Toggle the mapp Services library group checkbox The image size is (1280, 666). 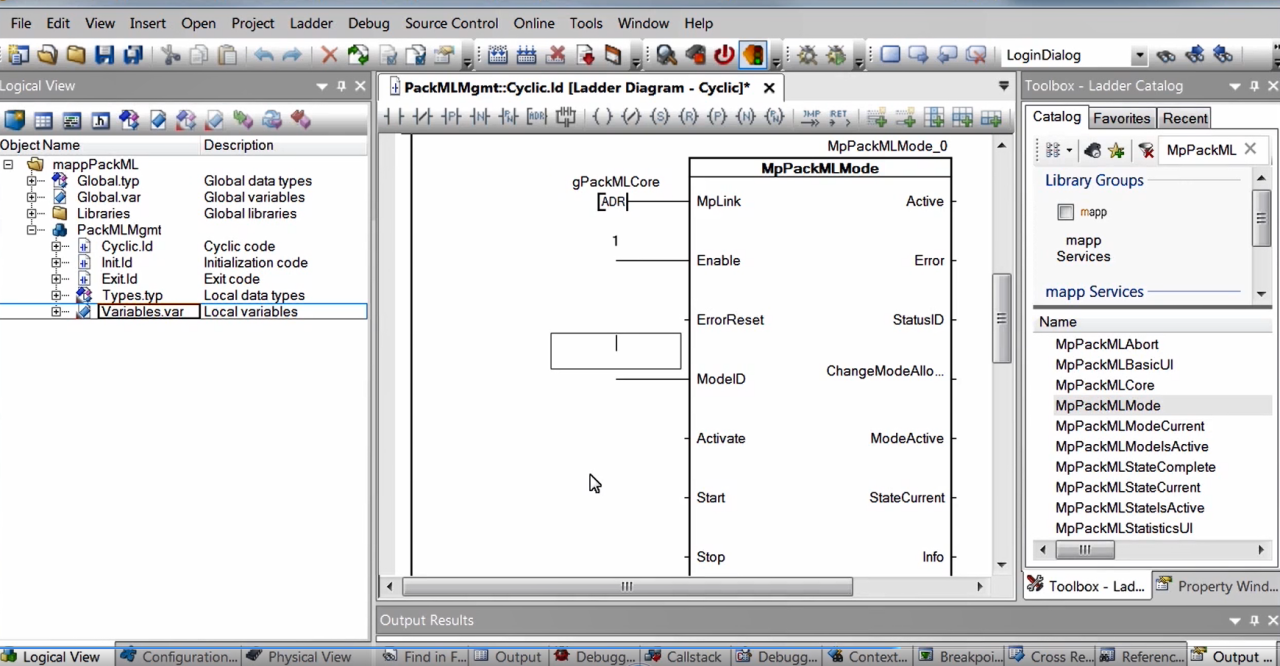pos(1065,212)
